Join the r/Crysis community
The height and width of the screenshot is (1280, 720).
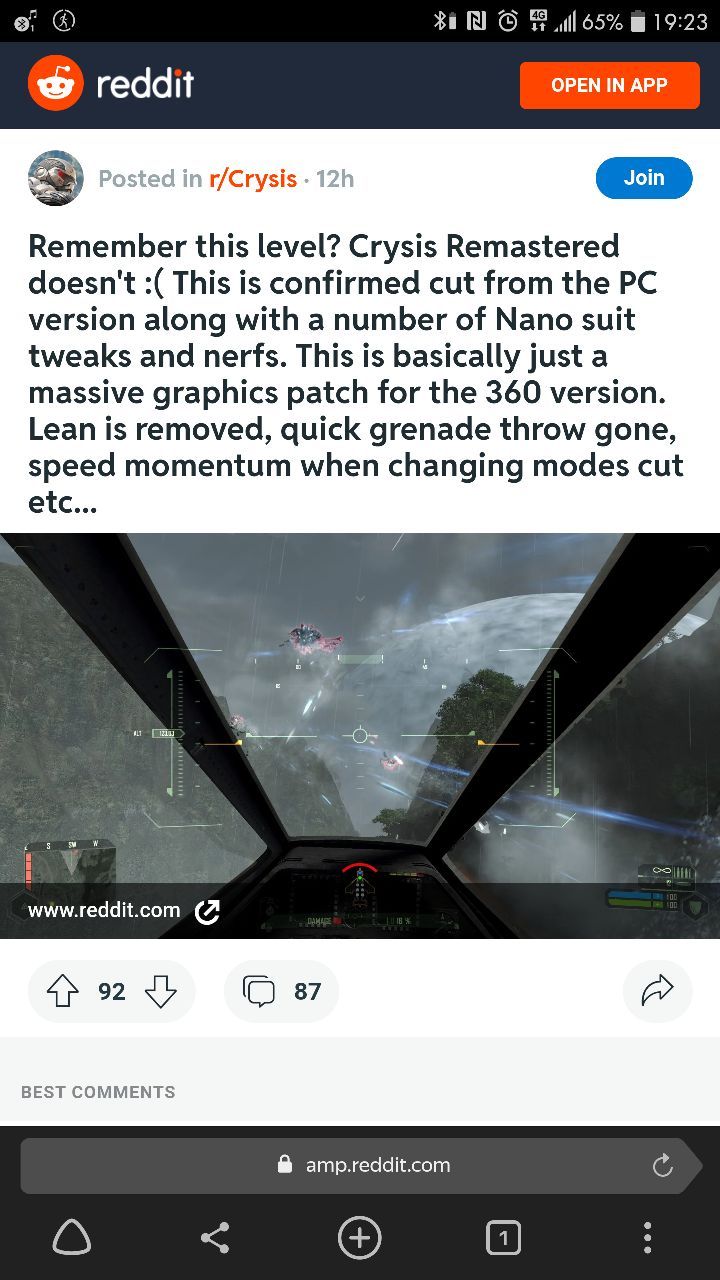(x=644, y=178)
